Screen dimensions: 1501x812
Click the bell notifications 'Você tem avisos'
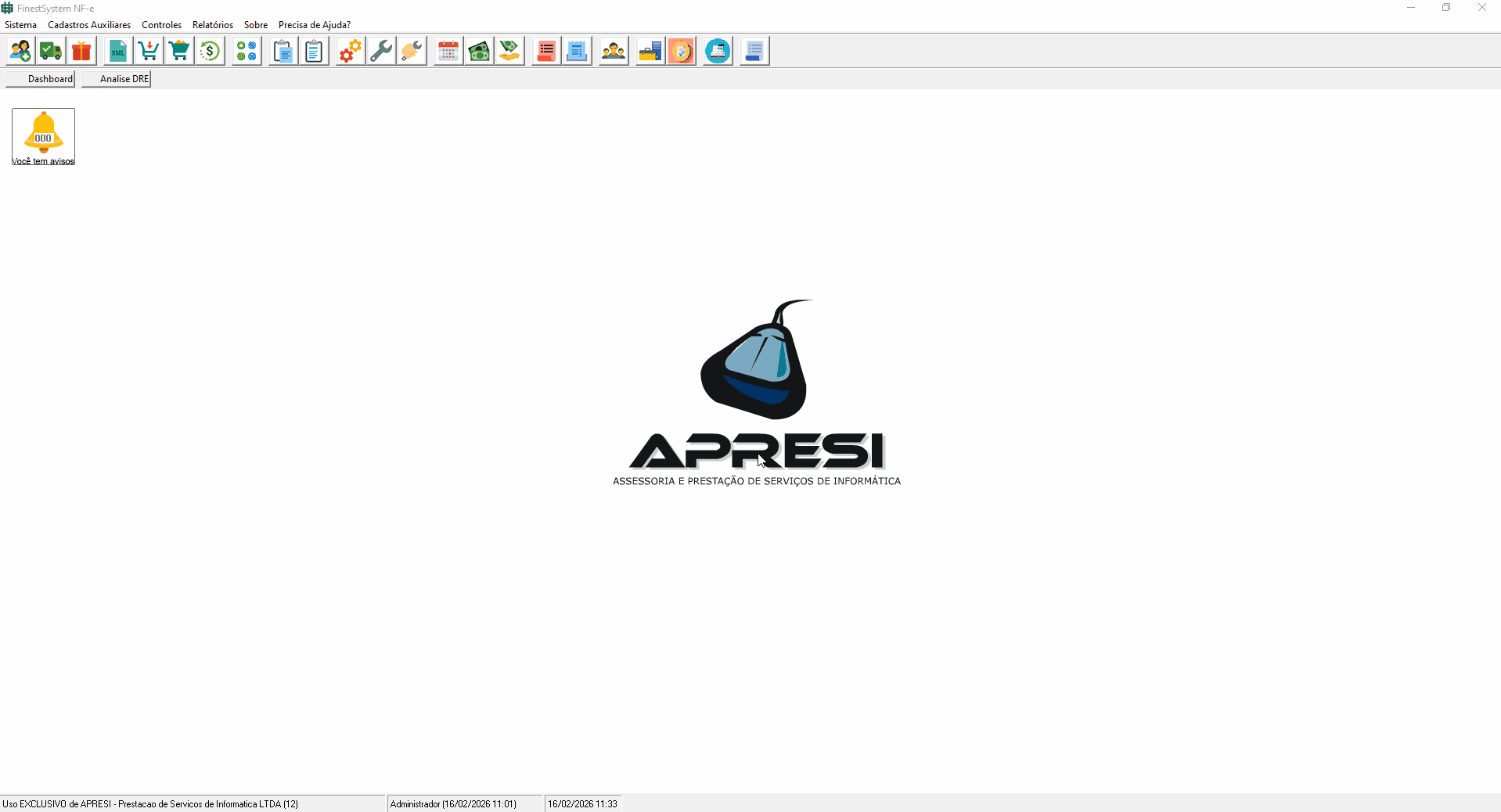coord(43,137)
